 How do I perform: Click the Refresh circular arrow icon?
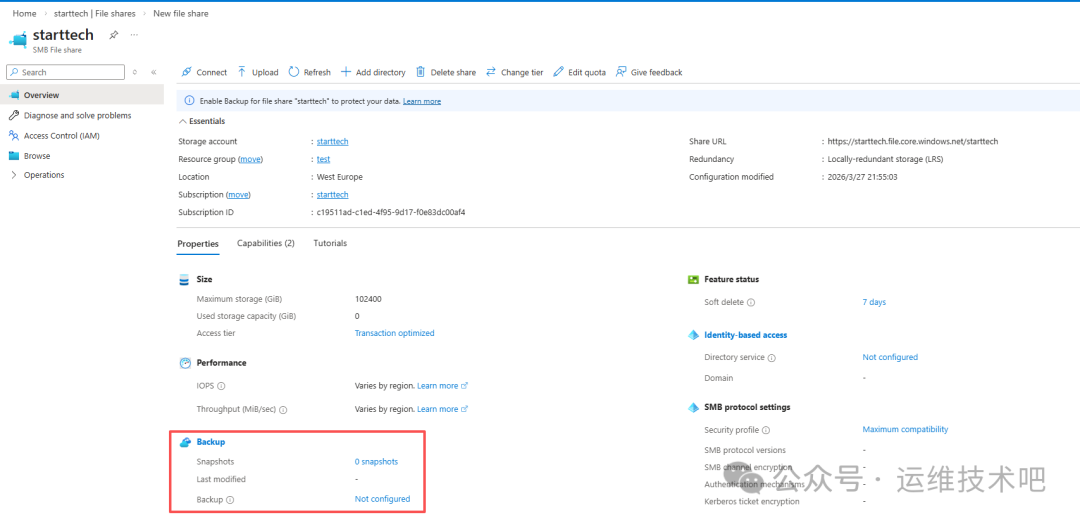pos(294,72)
